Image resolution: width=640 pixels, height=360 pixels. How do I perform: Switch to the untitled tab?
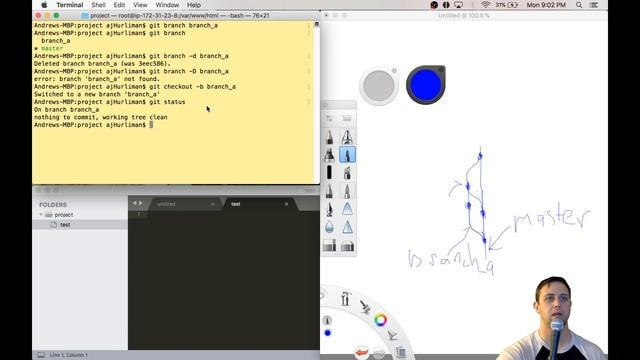[166, 204]
